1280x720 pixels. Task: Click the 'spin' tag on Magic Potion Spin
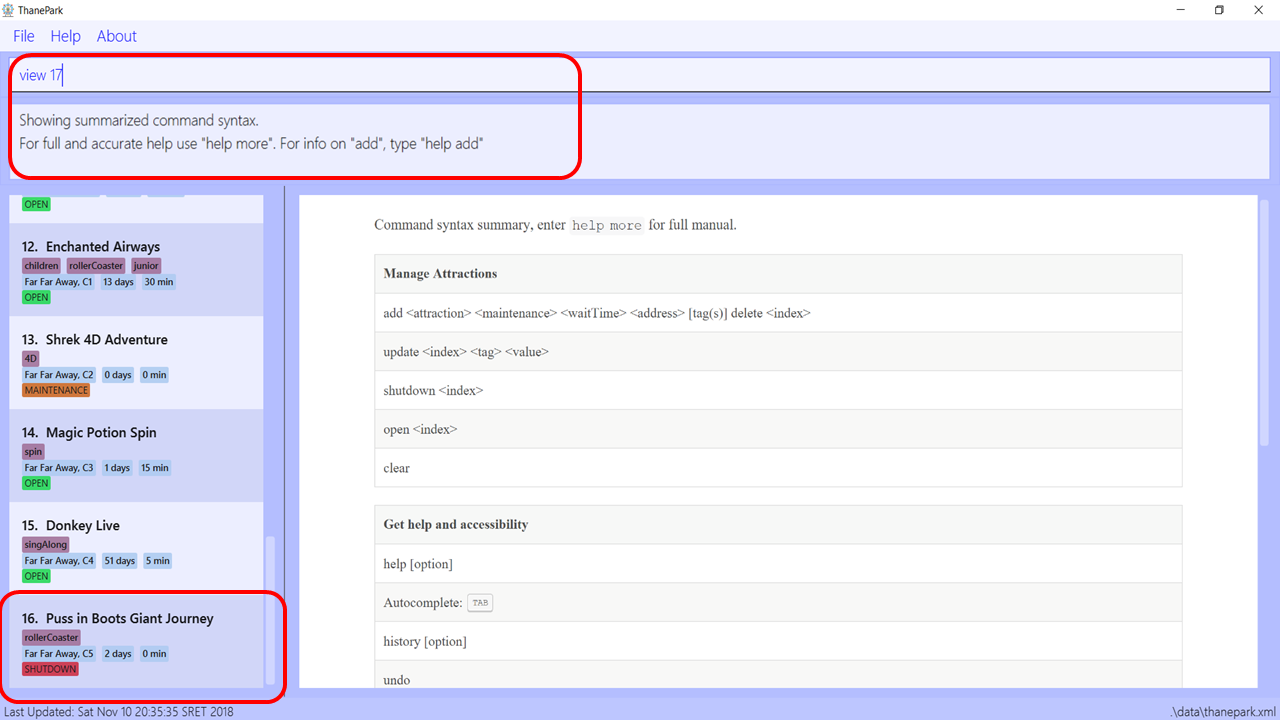[x=34, y=452]
